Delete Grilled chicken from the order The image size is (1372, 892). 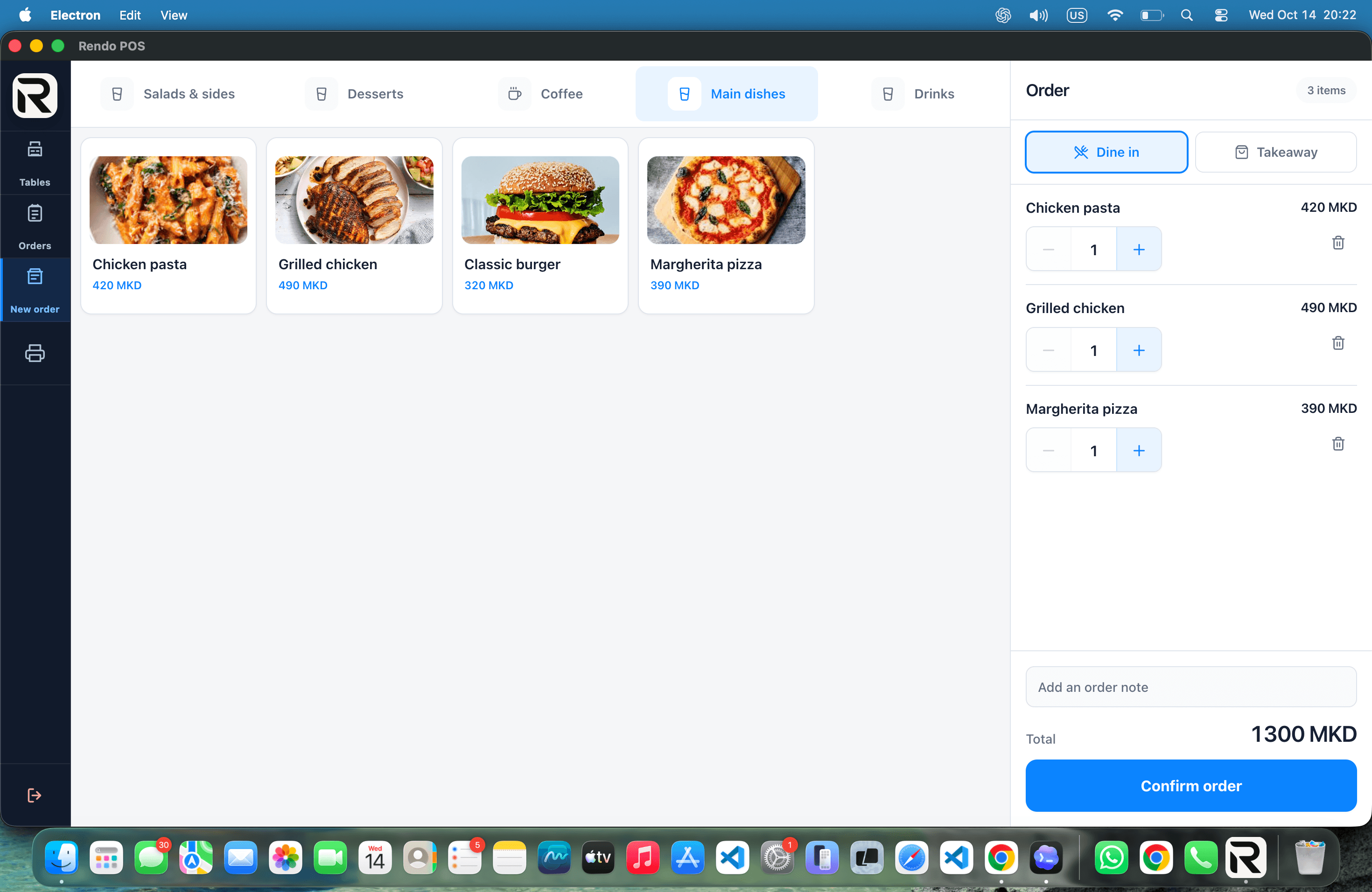click(1338, 343)
